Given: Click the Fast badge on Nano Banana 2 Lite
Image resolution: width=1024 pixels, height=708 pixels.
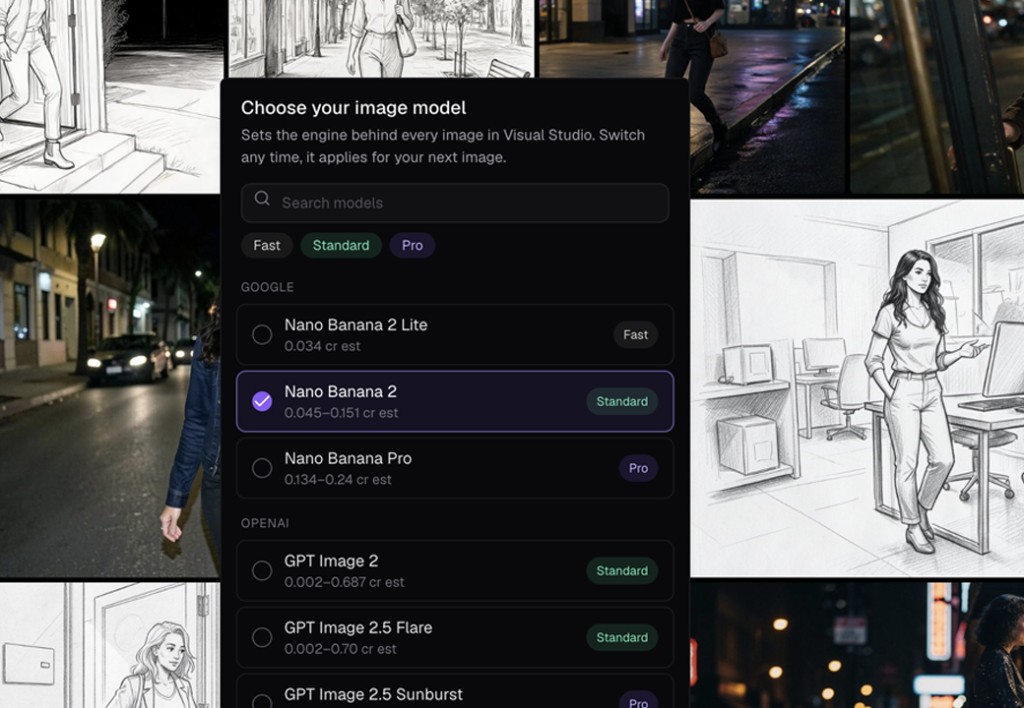Looking at the screenshot, I should click(x=635, y=334).
